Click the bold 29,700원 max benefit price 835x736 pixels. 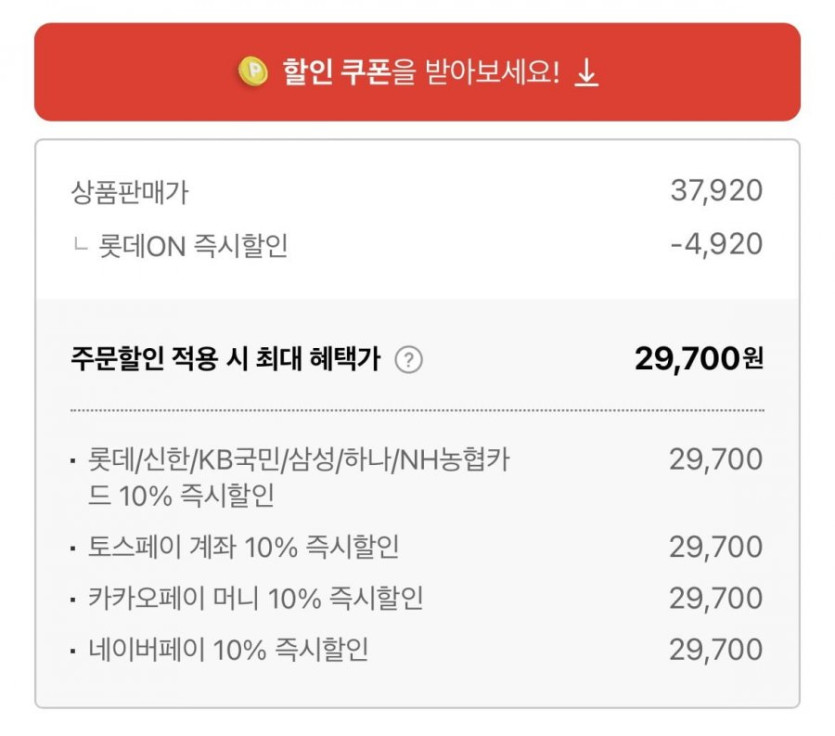[698, 359]
